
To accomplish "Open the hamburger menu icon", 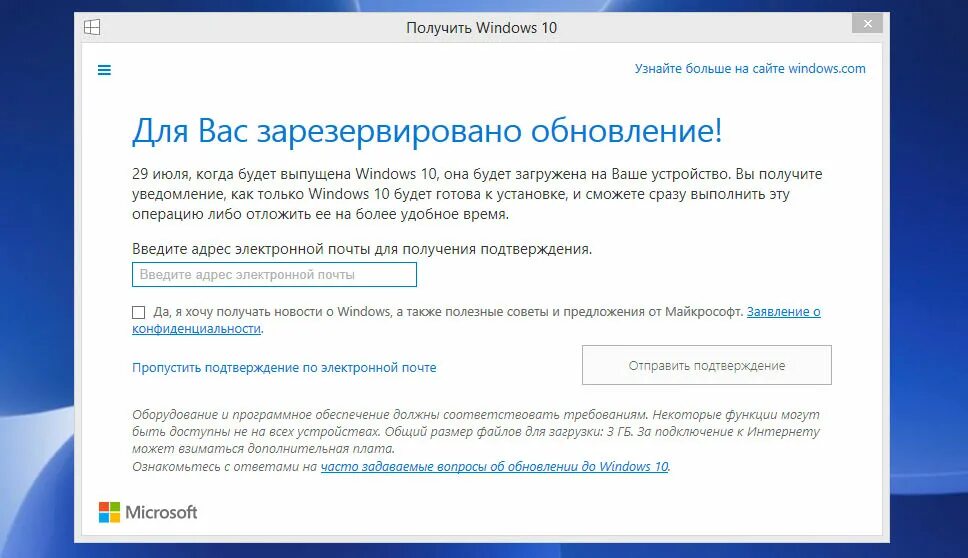I will 104,70.
